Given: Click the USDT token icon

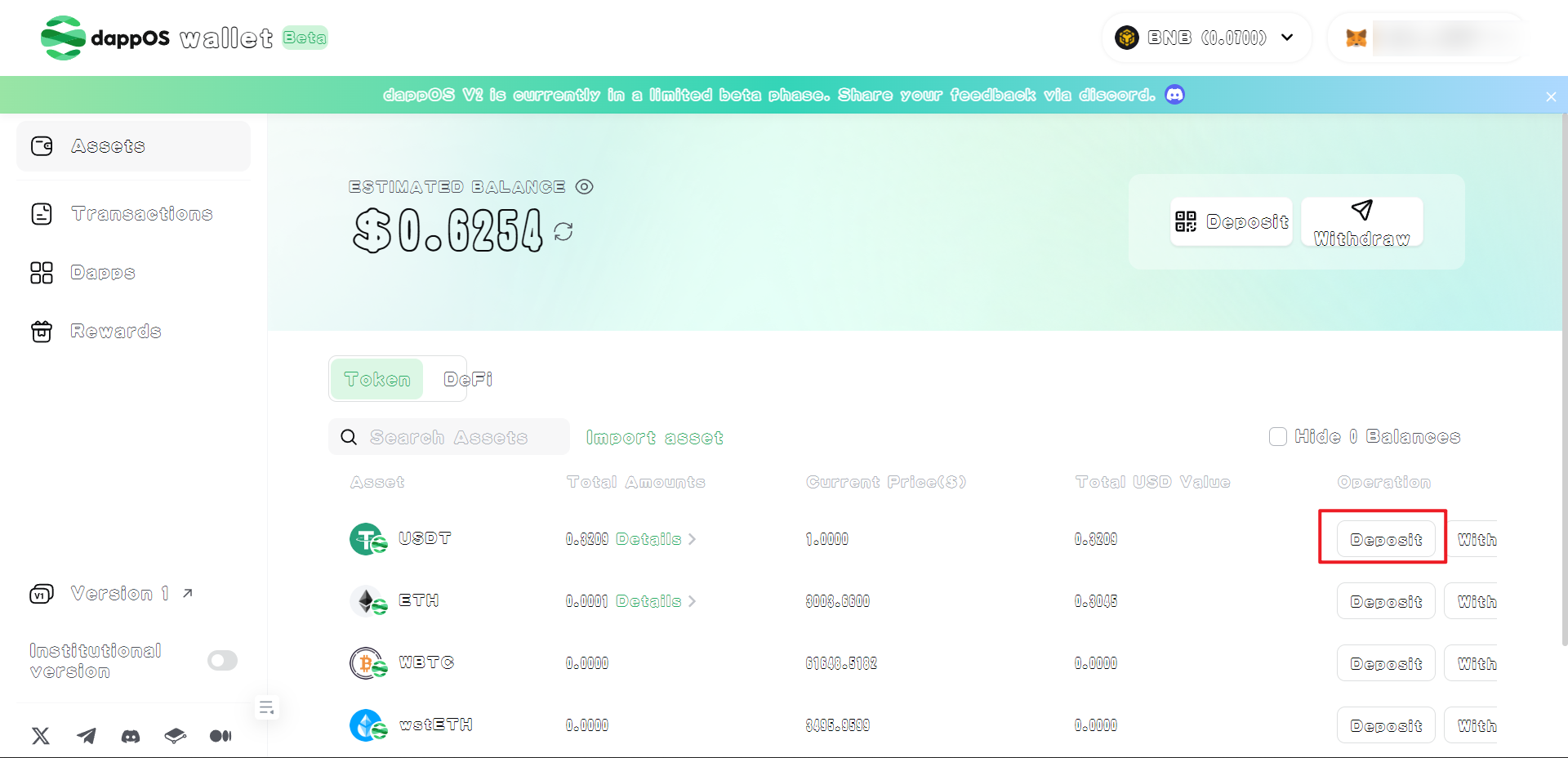Looking at the screenshot, I should click(367, 539).
